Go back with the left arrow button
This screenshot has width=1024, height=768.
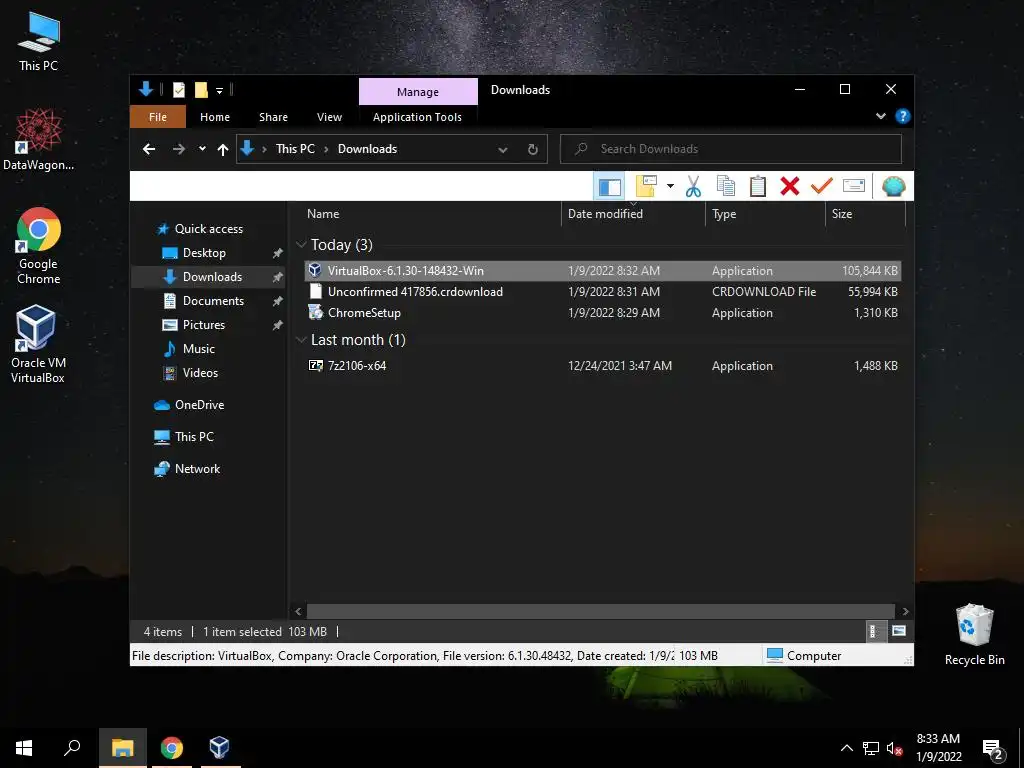(149, 150)
